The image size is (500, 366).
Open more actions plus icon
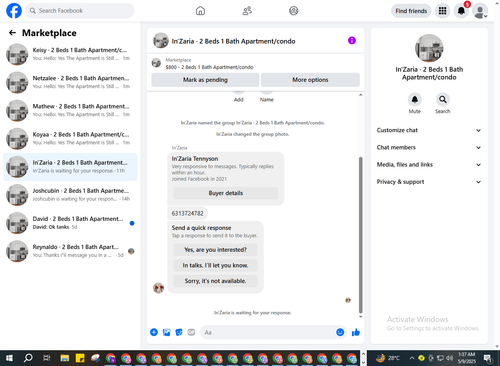tap(154, 332)
